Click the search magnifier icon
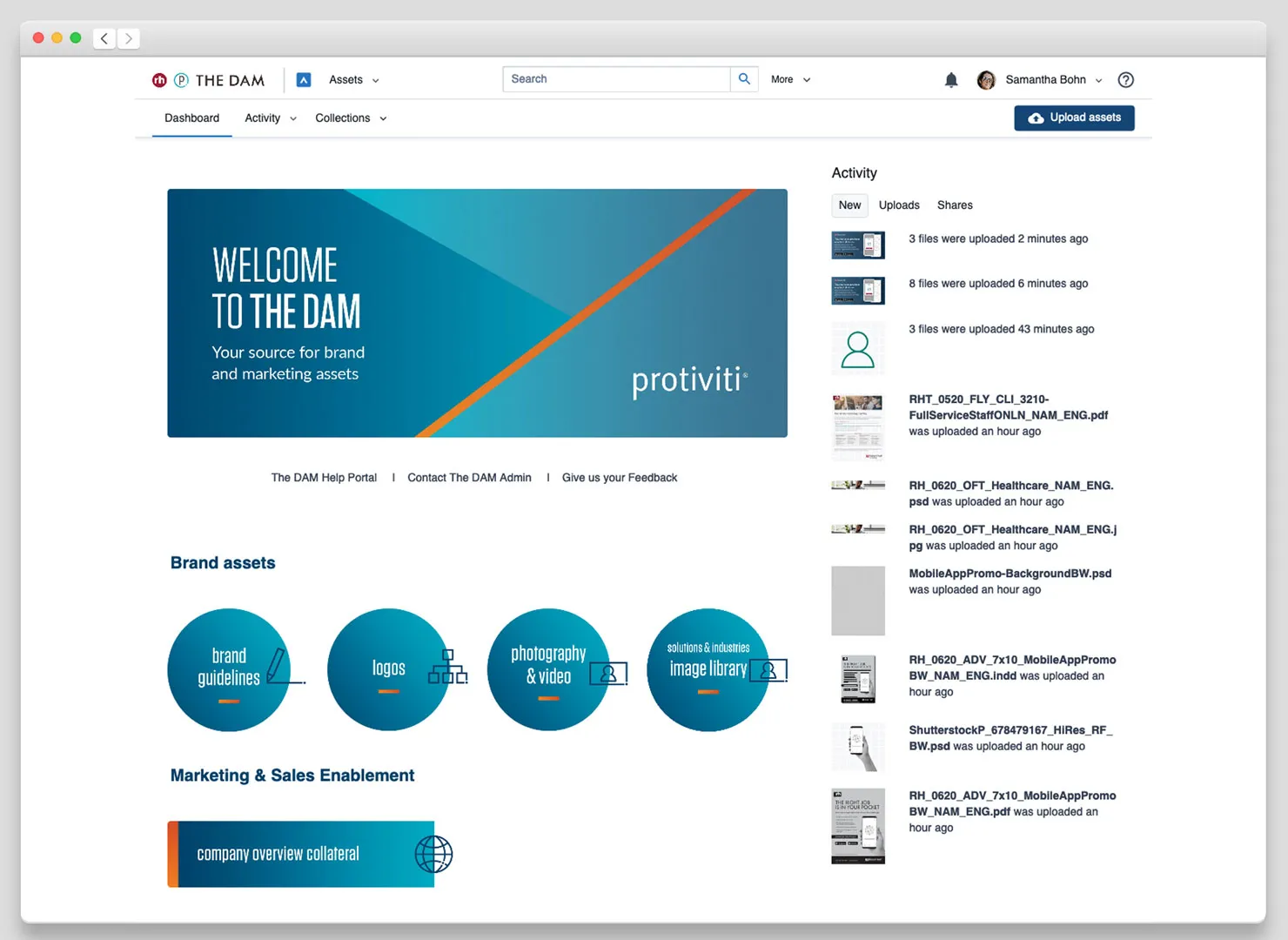Image resolution: width=1288 pixels, height=940 pixels. (744, 79)
